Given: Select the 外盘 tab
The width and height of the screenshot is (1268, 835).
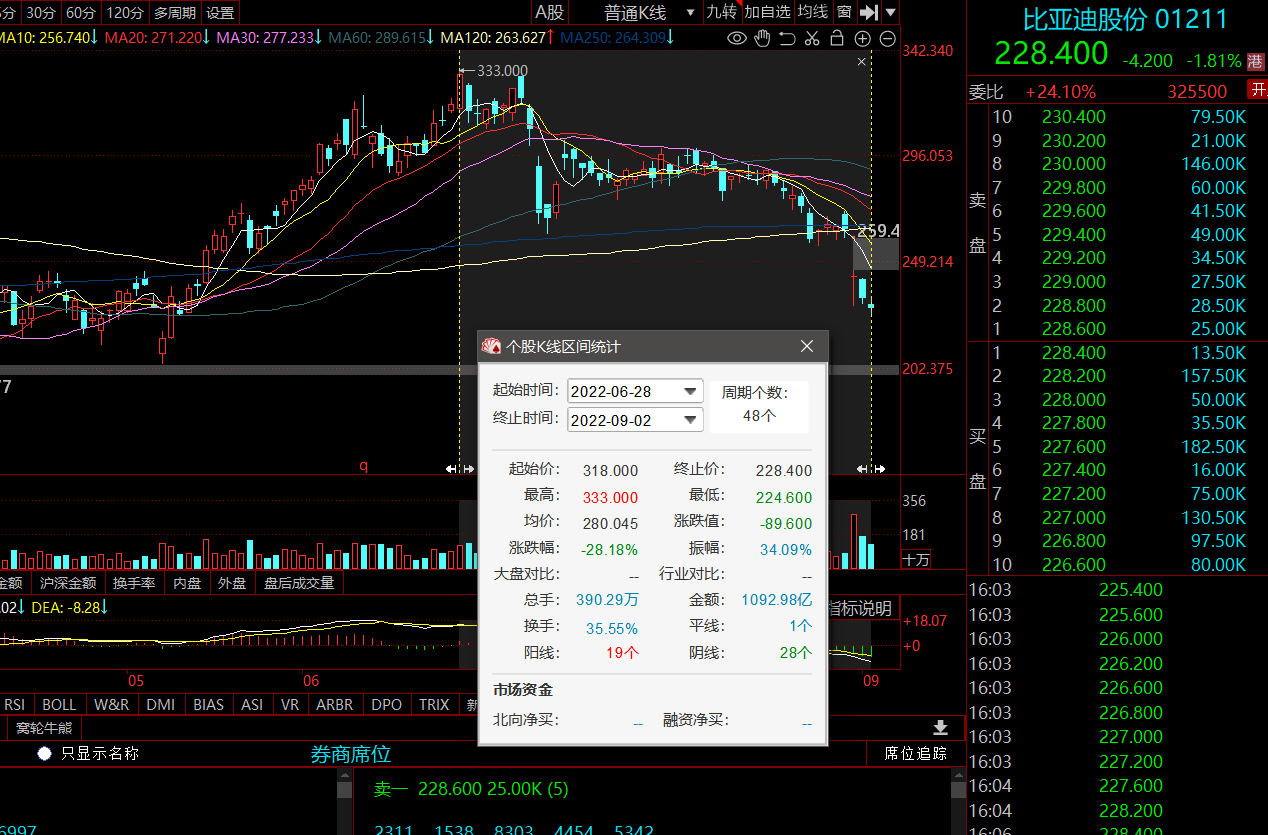Looking at the screenshot, I should pyautogui.click(x=232, y=583).
